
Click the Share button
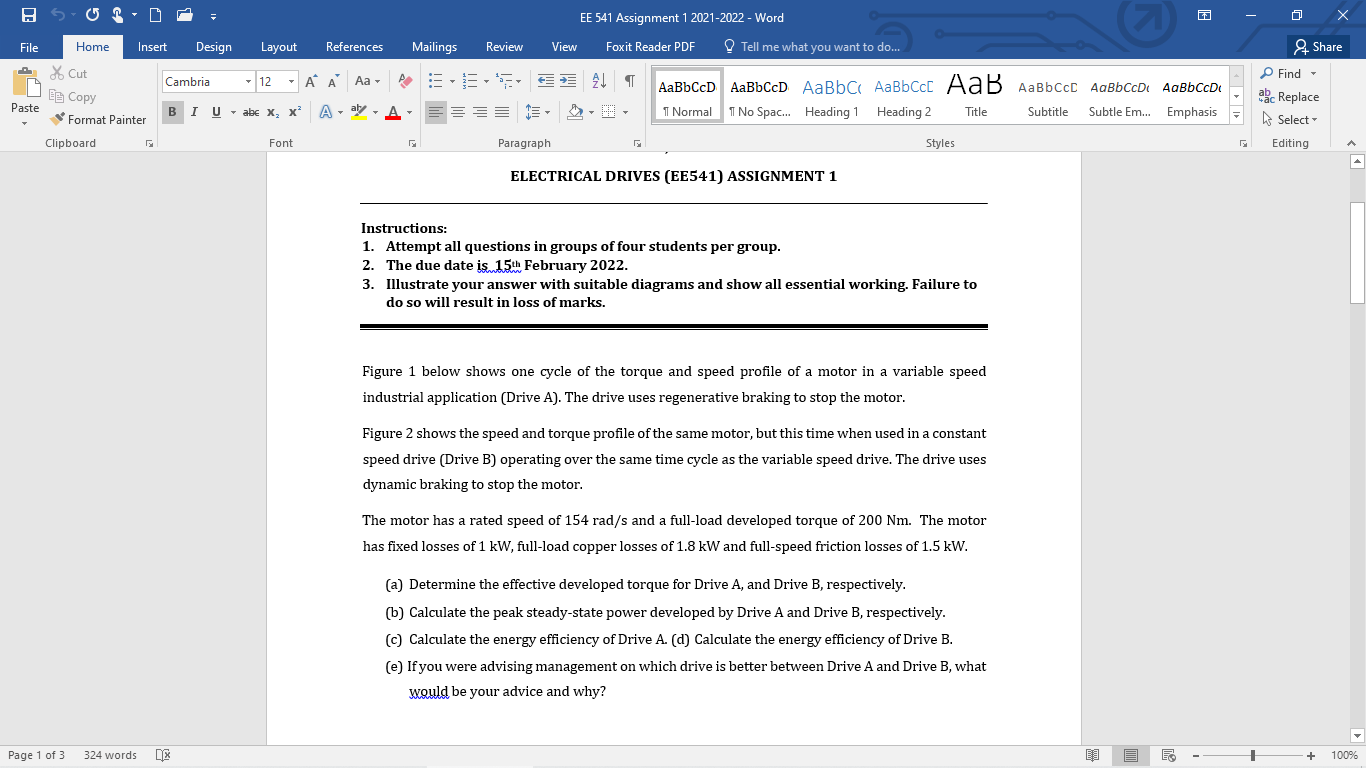tap(1318, 47)
